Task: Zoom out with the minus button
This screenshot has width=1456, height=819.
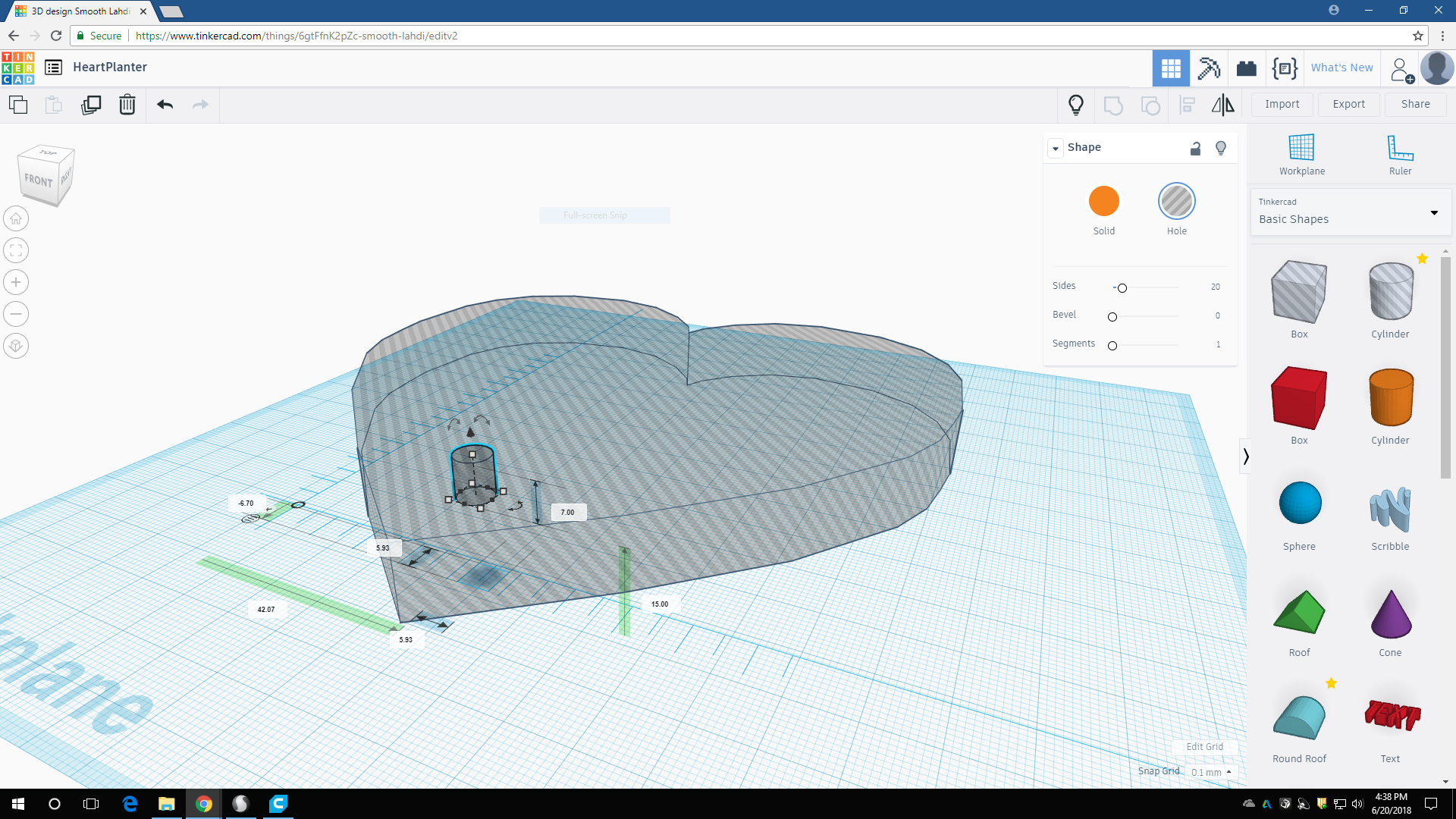Action: (16, 314)
